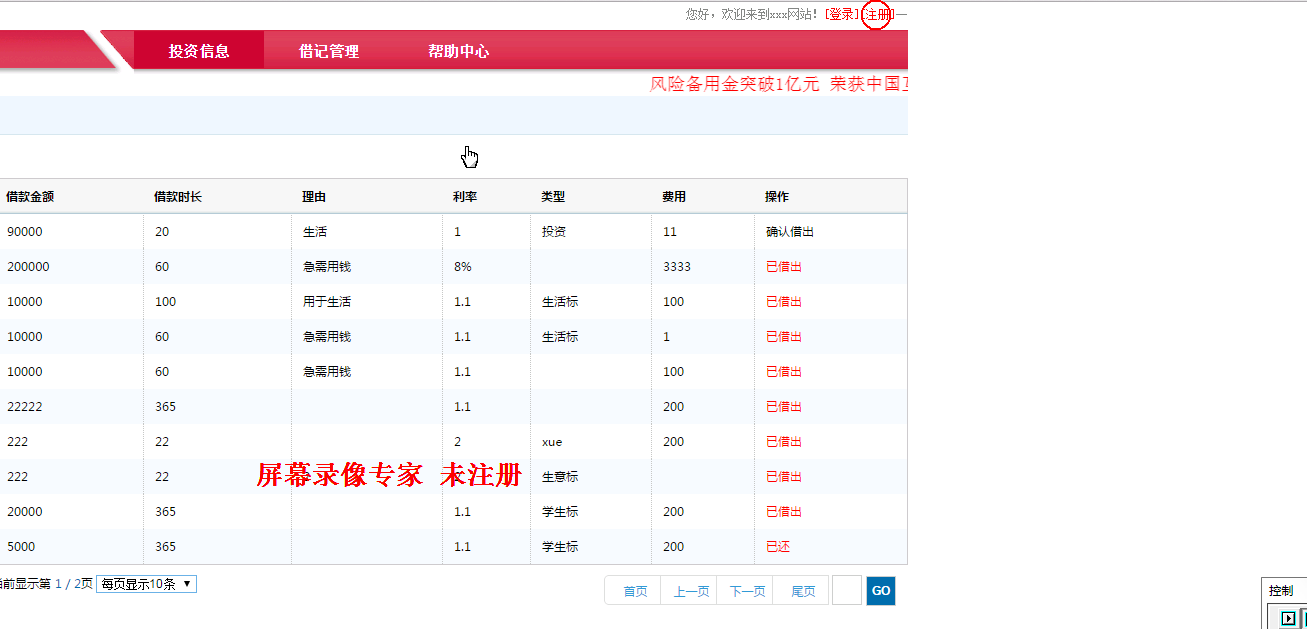This screenshot has width=1307, height=629.
Task: Select the 90000 amount cell
Action: pos(25,232)
